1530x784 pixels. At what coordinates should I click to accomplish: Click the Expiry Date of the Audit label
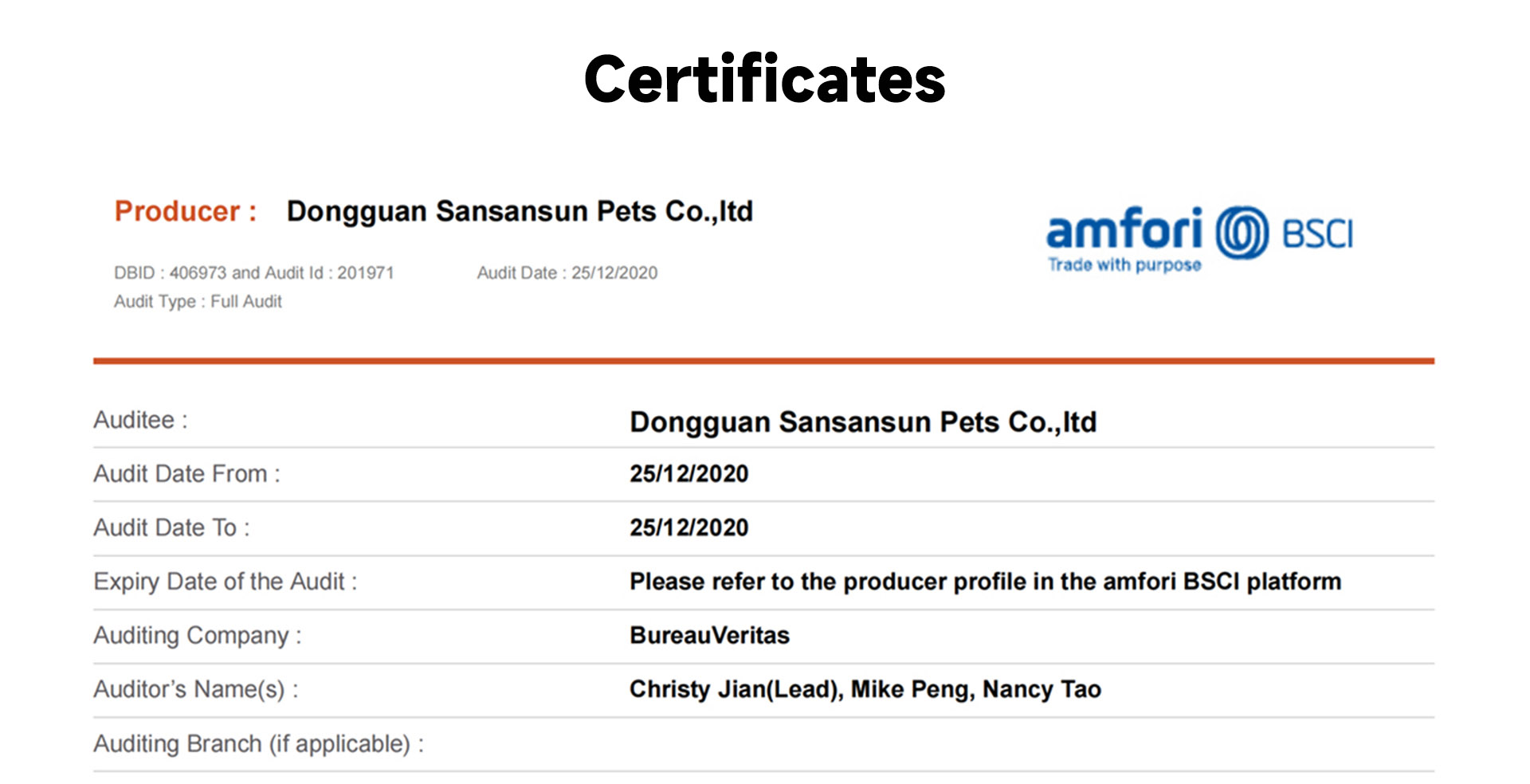click(x=226, y=582)
